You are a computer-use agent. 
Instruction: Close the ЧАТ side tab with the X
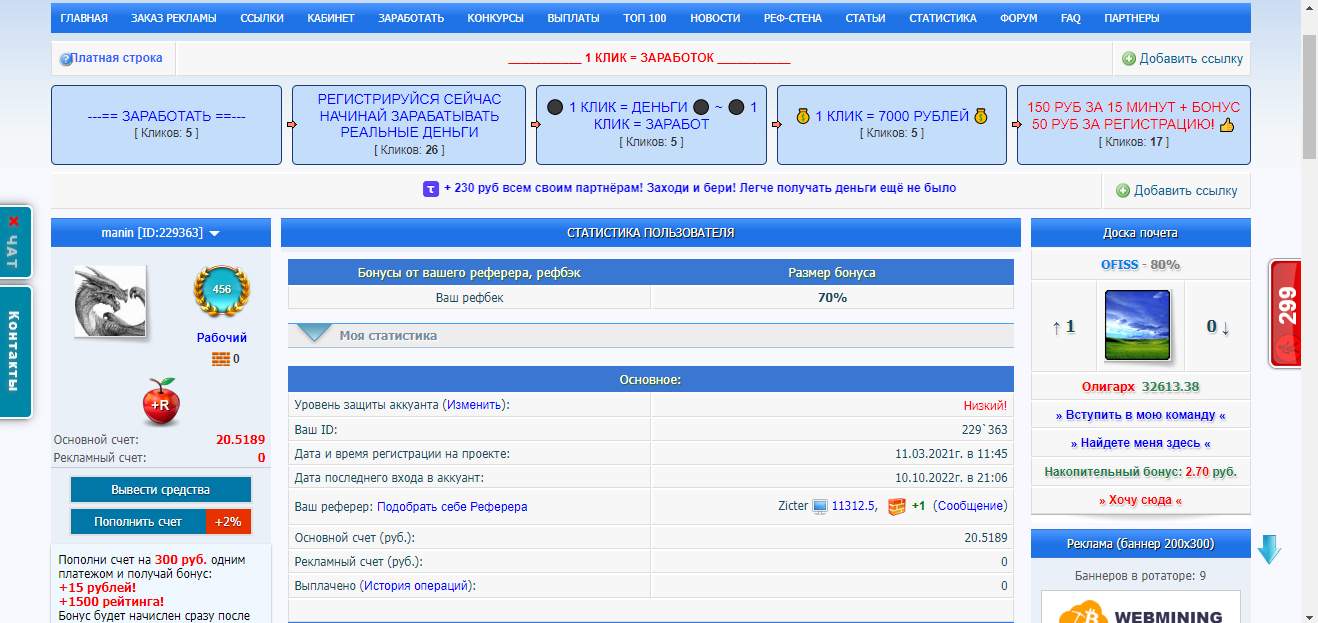pos(13,221)
